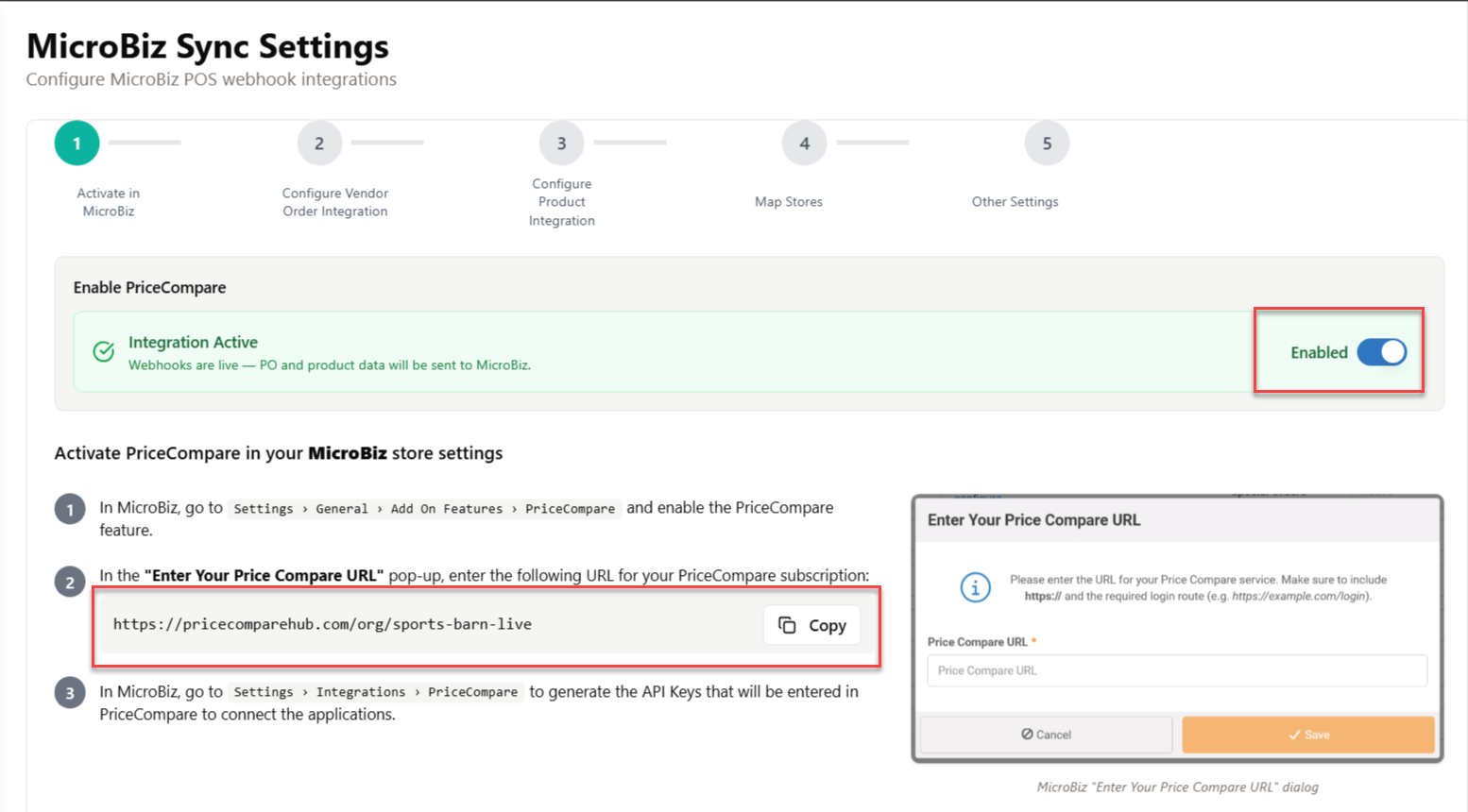Click the copy icon next to the URL

[x=787, y=625]
